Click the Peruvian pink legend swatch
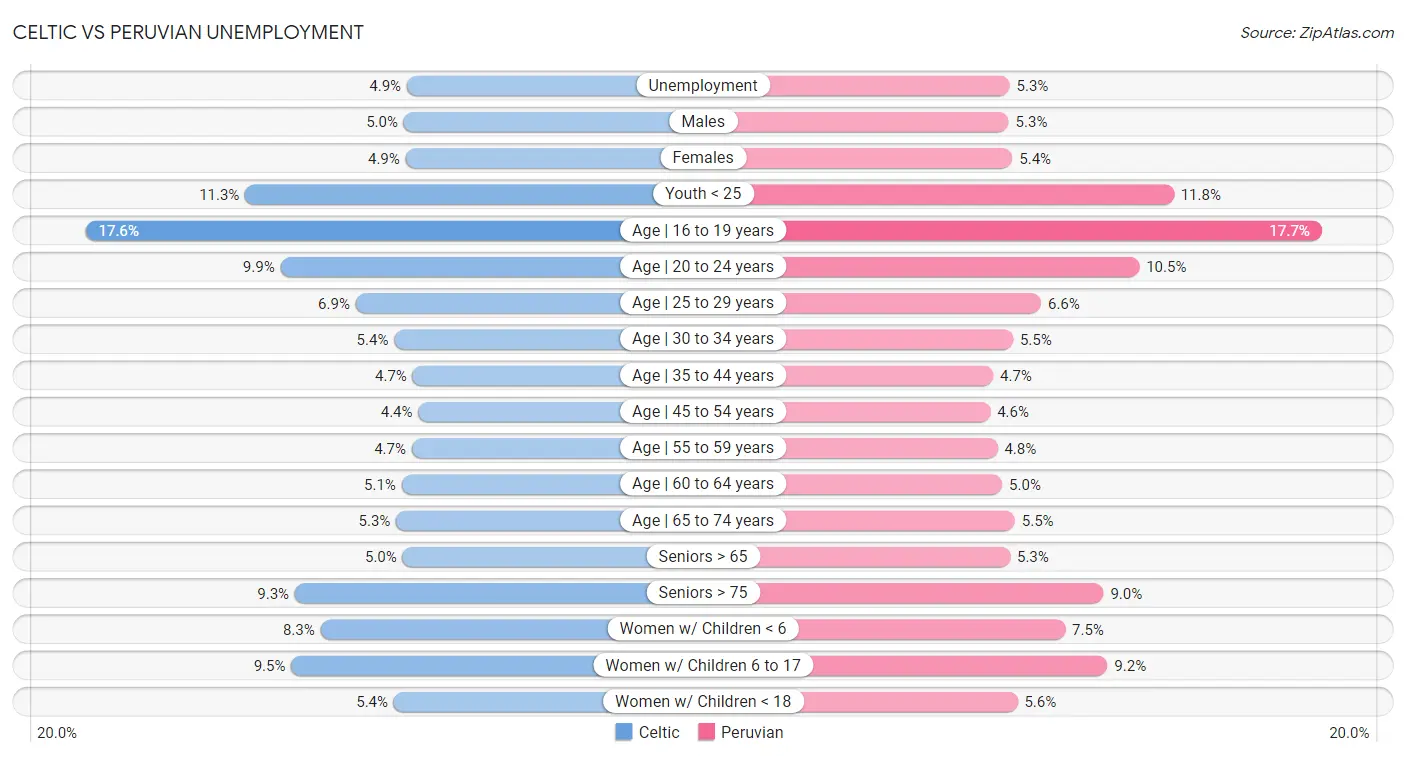The height and width of the screenshot is (757, 1406). [x=706, y=732]
